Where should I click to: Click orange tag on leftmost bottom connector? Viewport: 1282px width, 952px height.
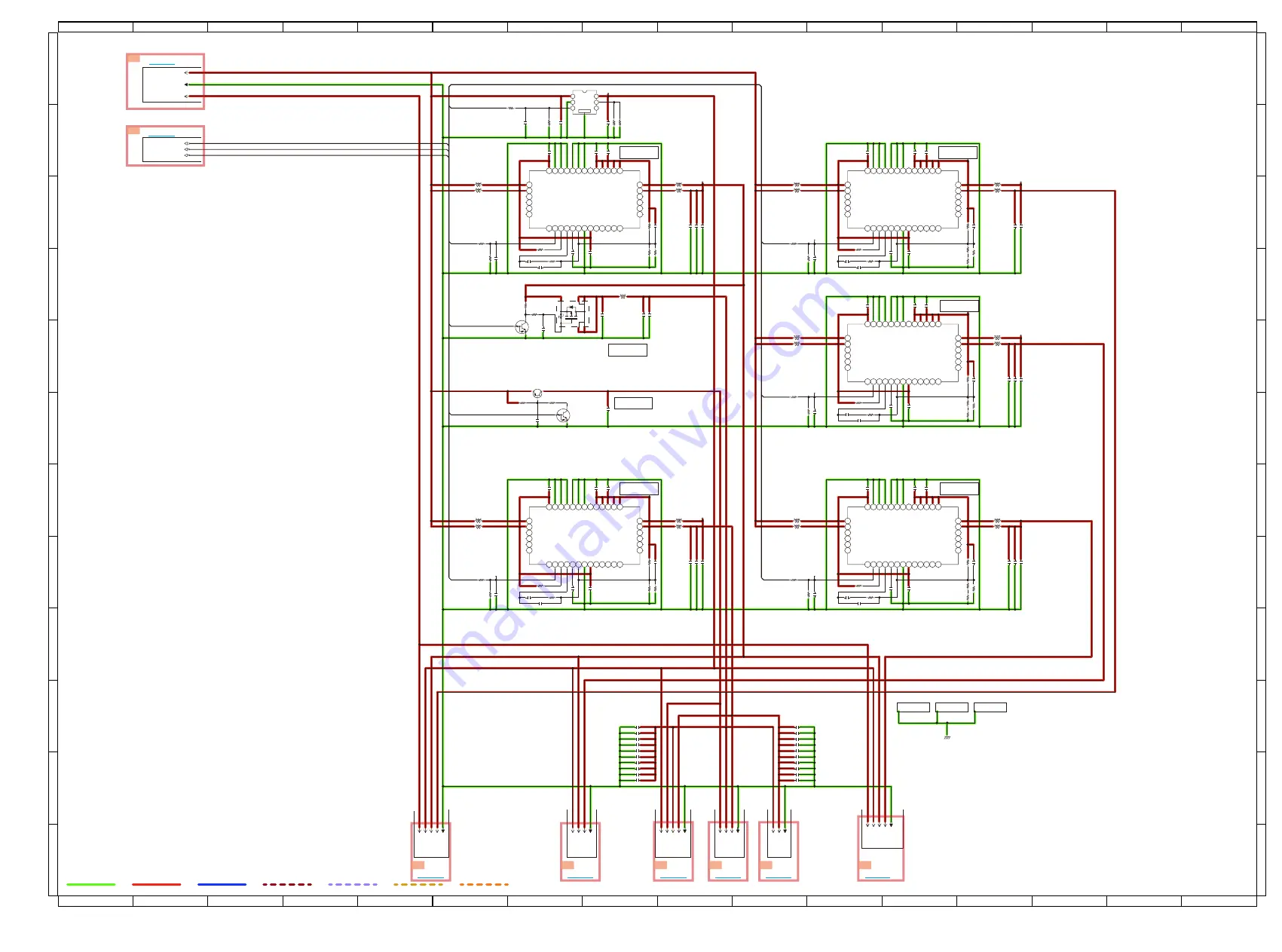pos(418,865)
